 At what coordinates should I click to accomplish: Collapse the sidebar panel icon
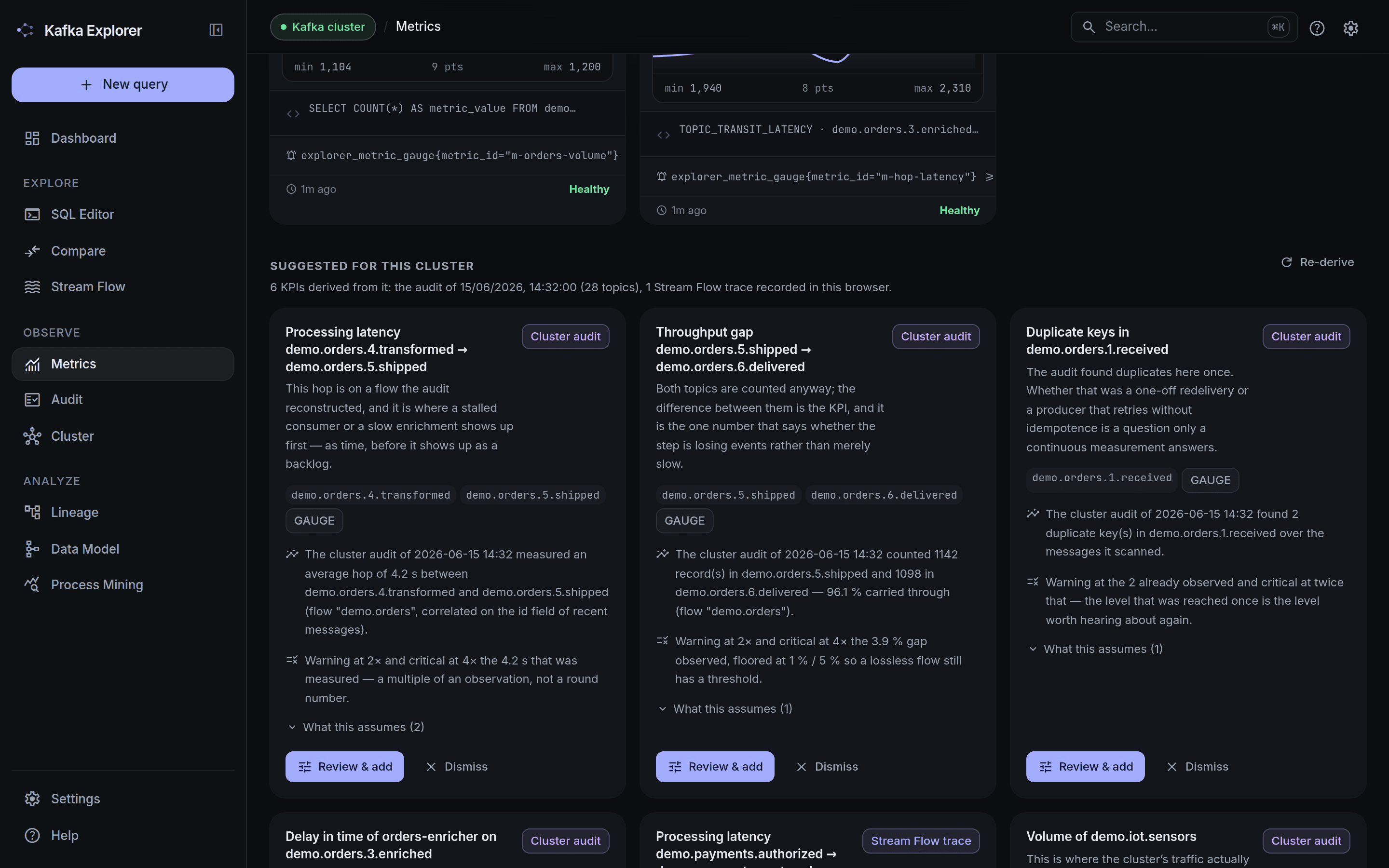(x=216, y=30)
